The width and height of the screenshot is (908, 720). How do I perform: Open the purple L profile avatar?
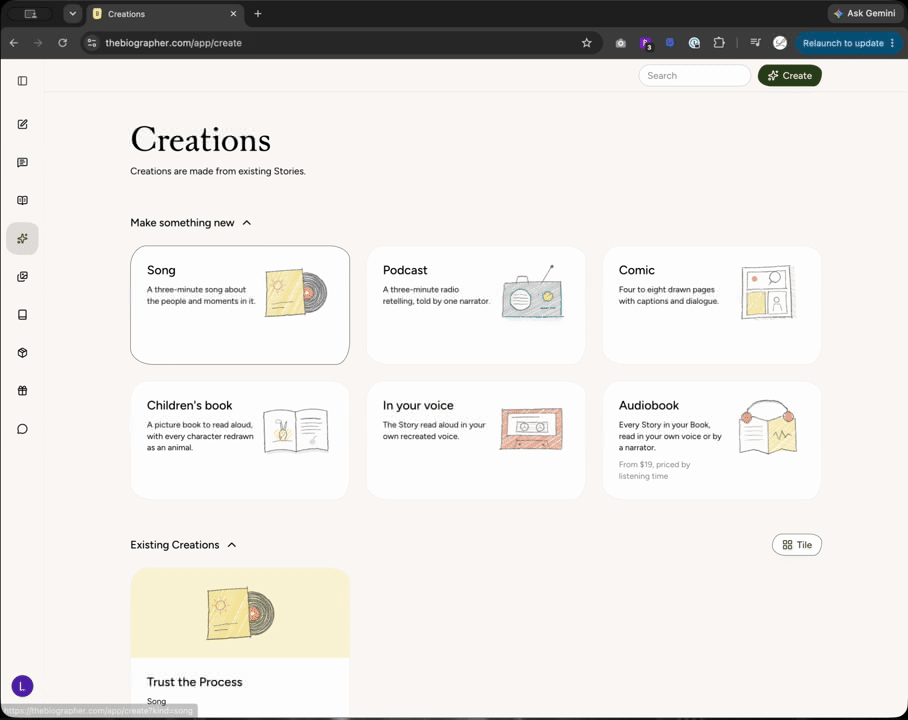[23, 686]
